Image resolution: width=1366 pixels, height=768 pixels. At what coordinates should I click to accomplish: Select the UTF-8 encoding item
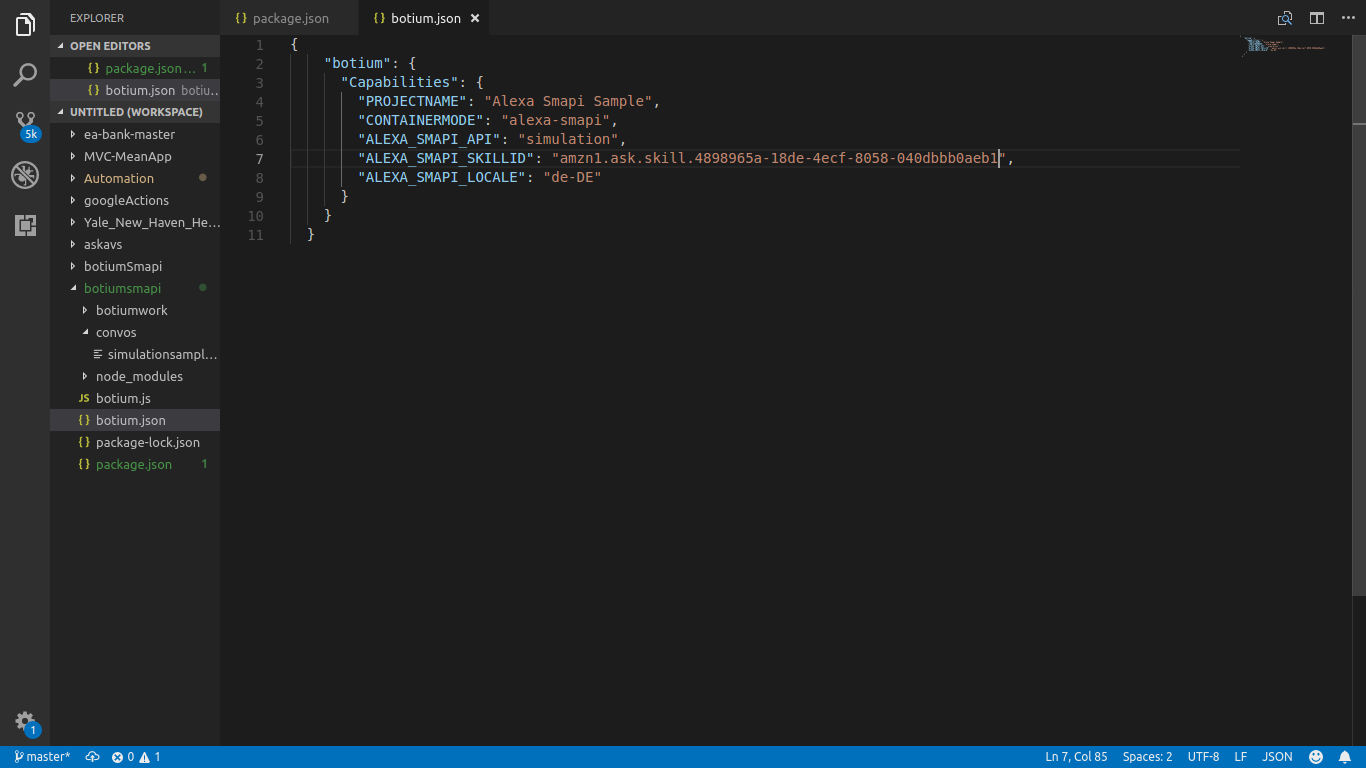(1203, 757)
